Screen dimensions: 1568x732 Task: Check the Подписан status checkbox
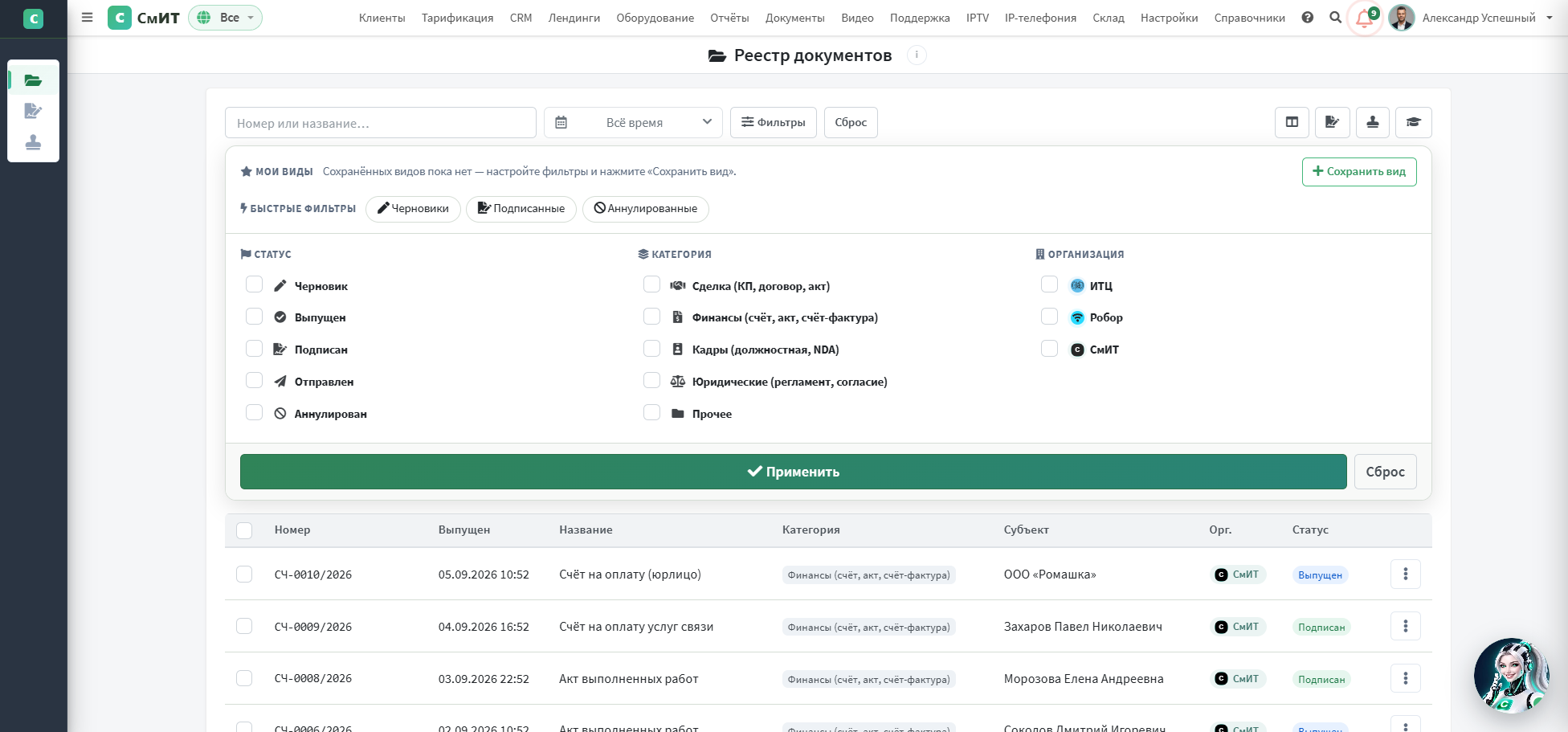pyautogui.click(x=255, y=348)
